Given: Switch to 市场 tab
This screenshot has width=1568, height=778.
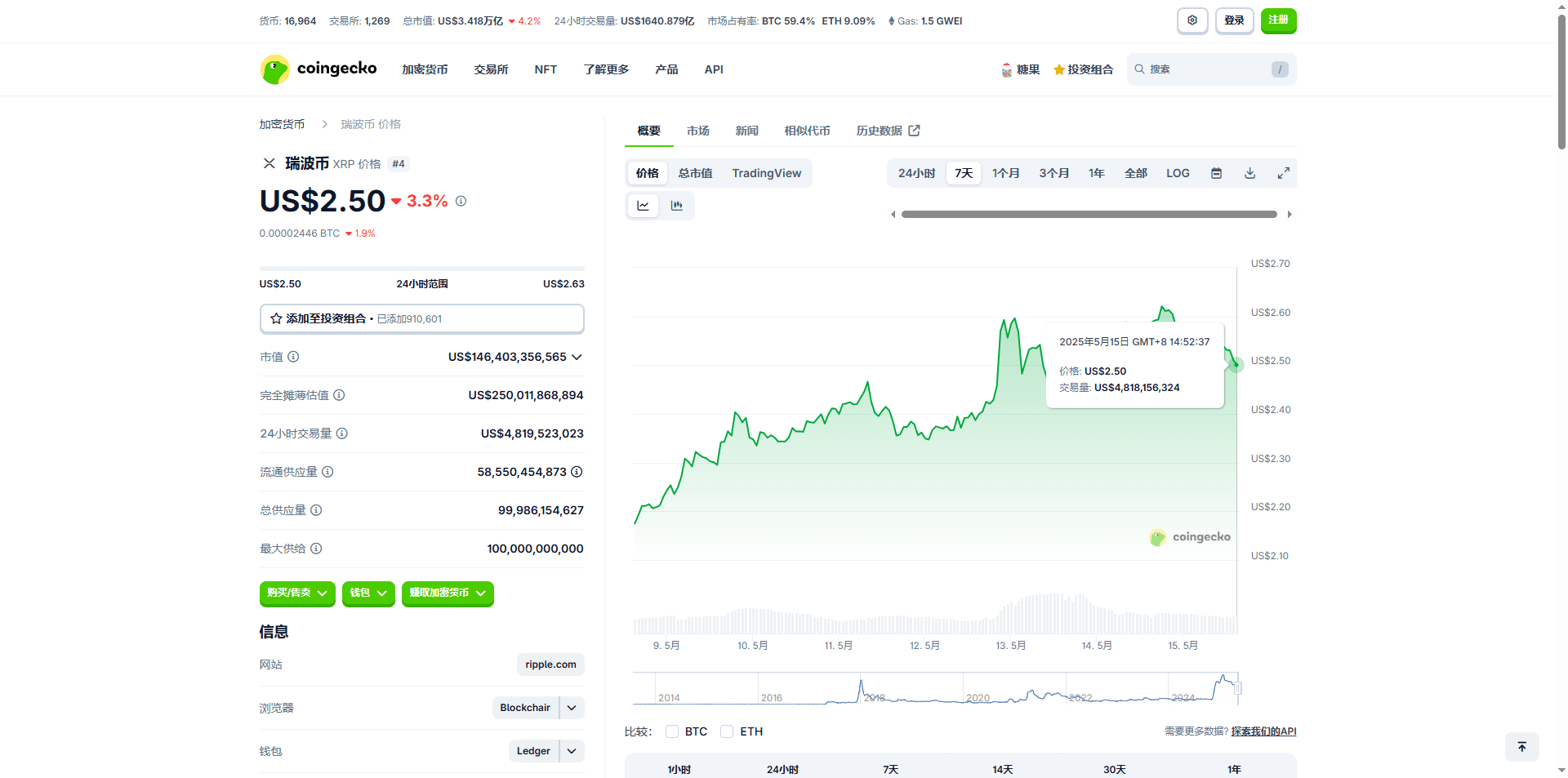Looking at the screenshot, I should [698, 131].
